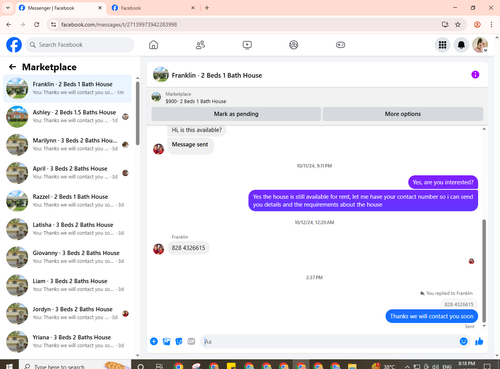This screenshot has width=500, height=369.
Task: Open conversation information purple icon
Action: tap(475, 75)
